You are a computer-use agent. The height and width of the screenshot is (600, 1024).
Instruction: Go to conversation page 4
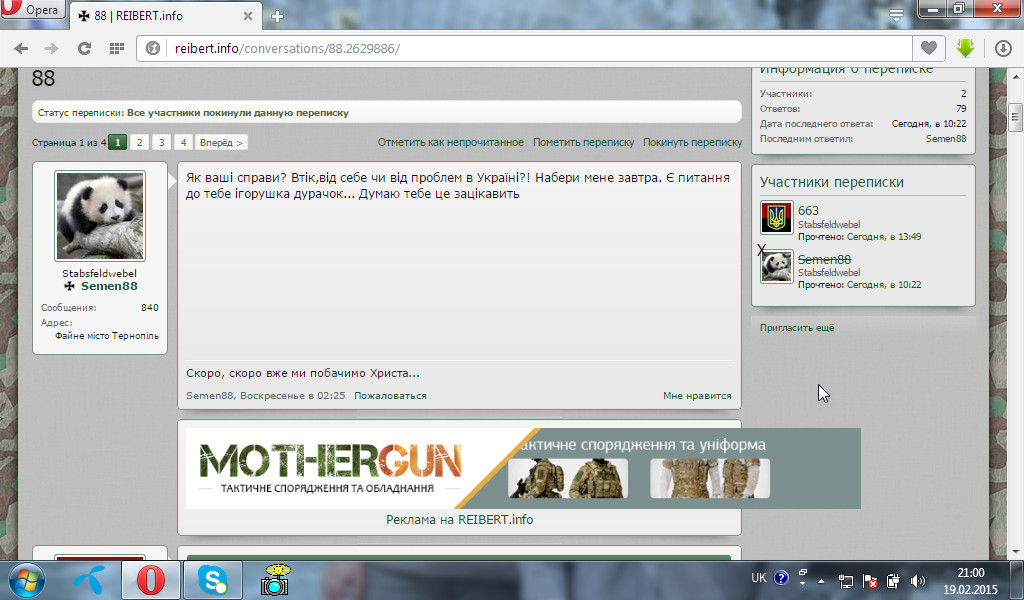pos(184,142)
